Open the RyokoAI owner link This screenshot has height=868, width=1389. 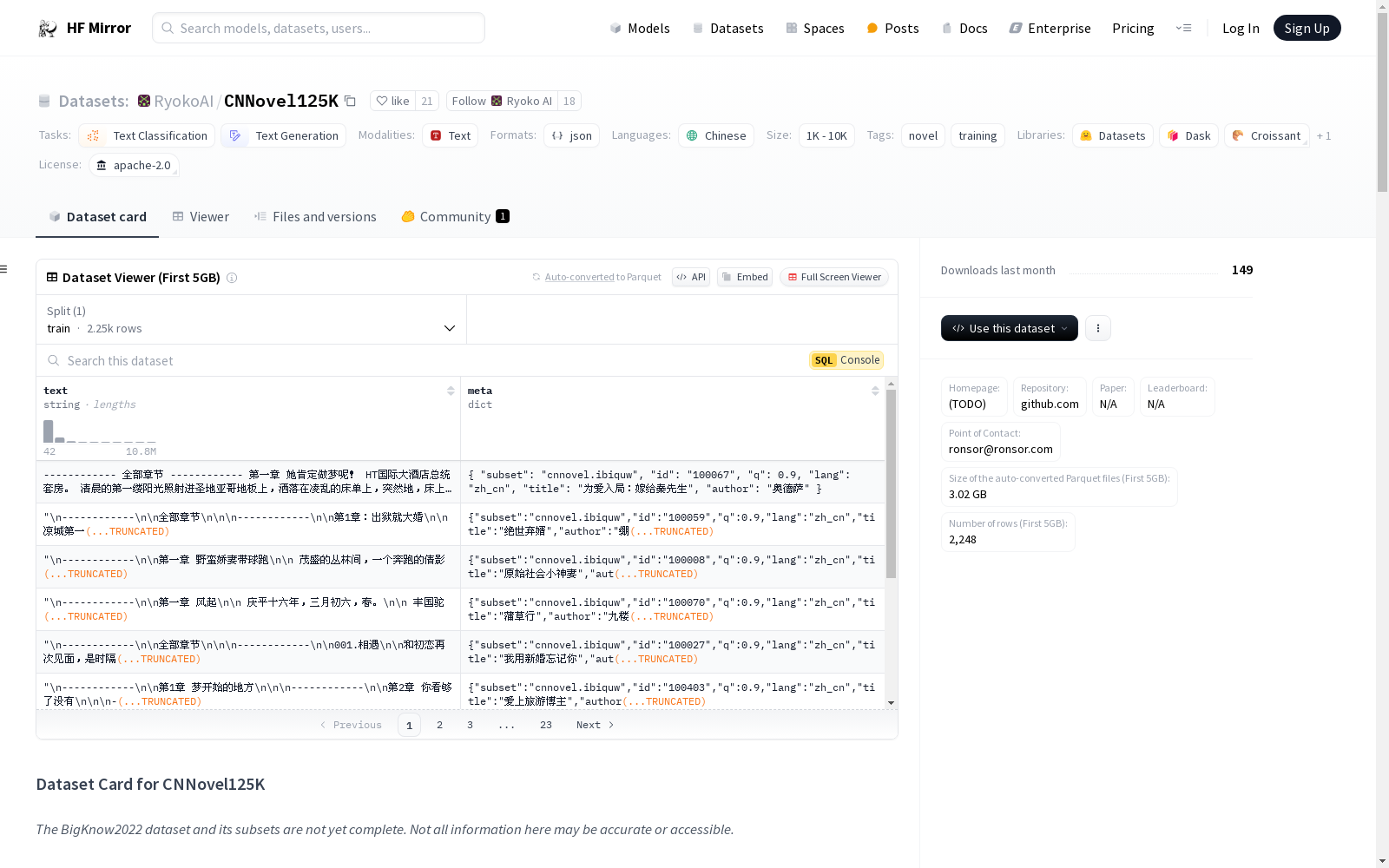[183, 101]
